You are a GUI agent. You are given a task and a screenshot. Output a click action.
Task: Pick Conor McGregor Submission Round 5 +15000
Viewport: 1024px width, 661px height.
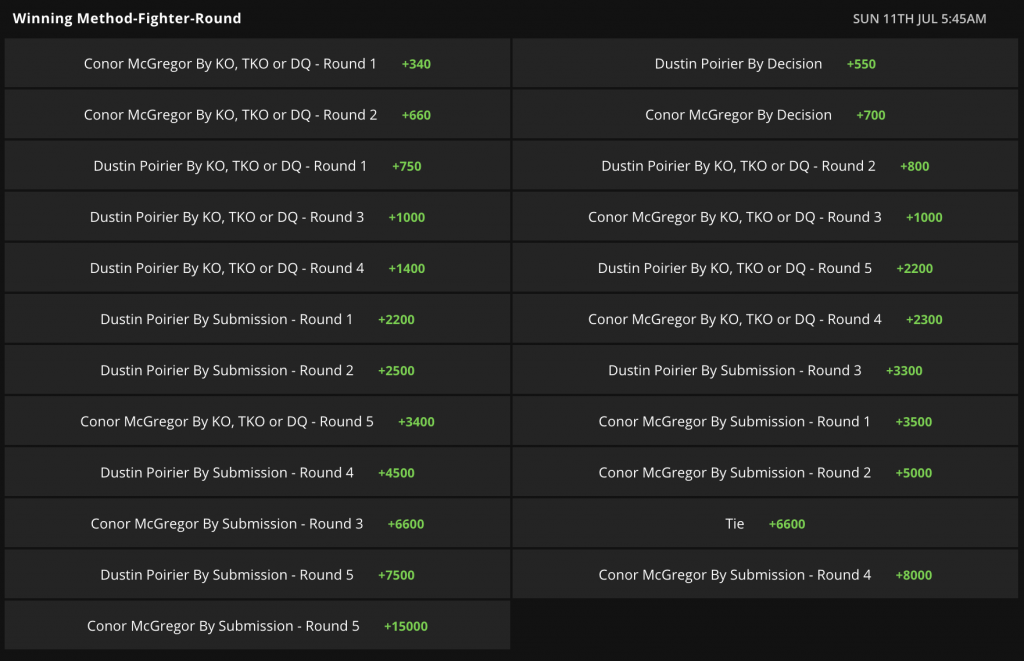257,626
